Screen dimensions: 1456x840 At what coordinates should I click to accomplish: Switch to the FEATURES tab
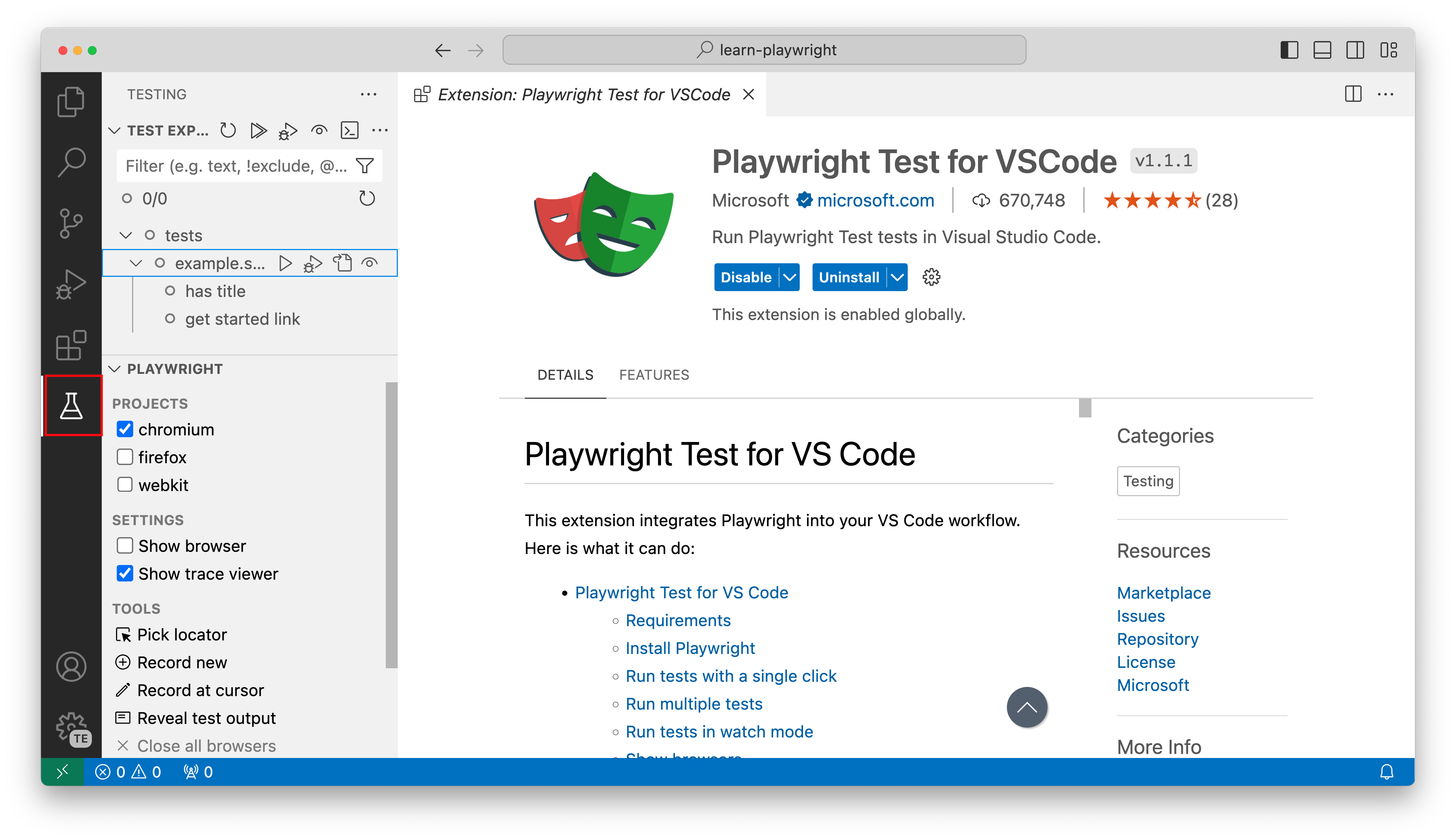pyautogui.click(x=654, y=375)
